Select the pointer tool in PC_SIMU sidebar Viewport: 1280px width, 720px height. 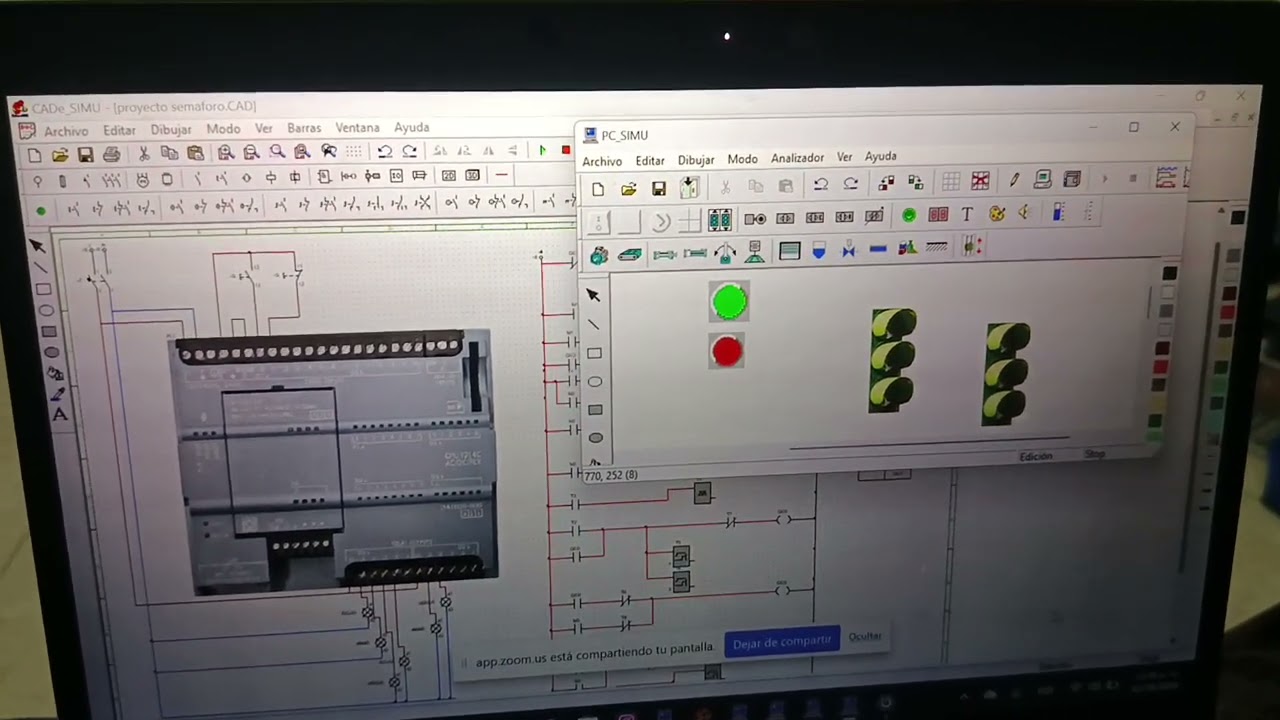592,295
